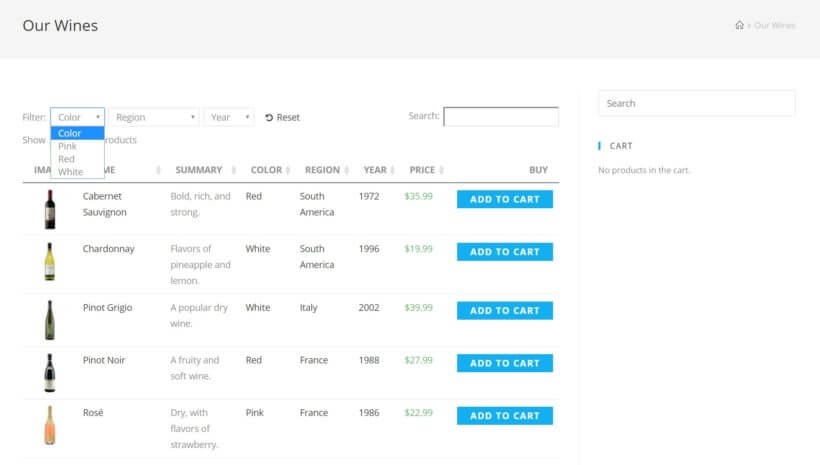
Task: Sort by Year column arrows
Action: [x=392, y=170]
